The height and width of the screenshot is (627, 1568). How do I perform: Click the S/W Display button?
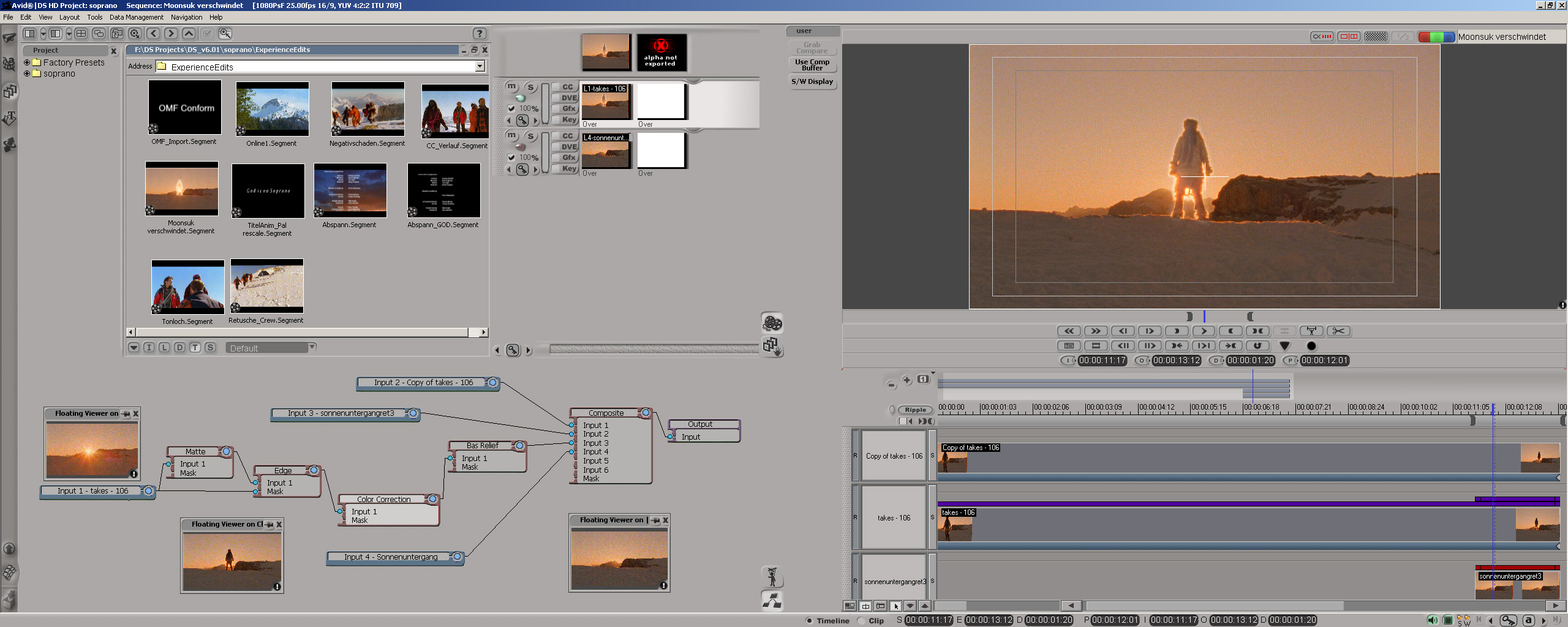[812, 81]
